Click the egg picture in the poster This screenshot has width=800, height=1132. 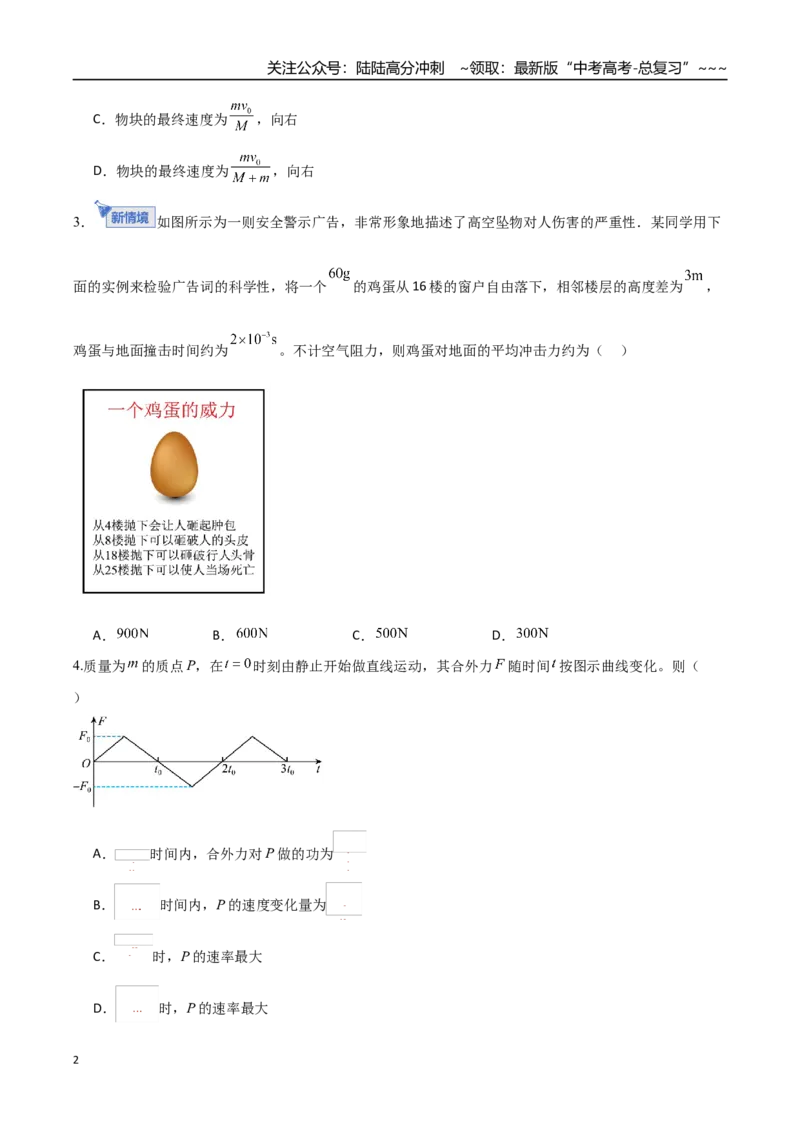(x=174, y=466)
